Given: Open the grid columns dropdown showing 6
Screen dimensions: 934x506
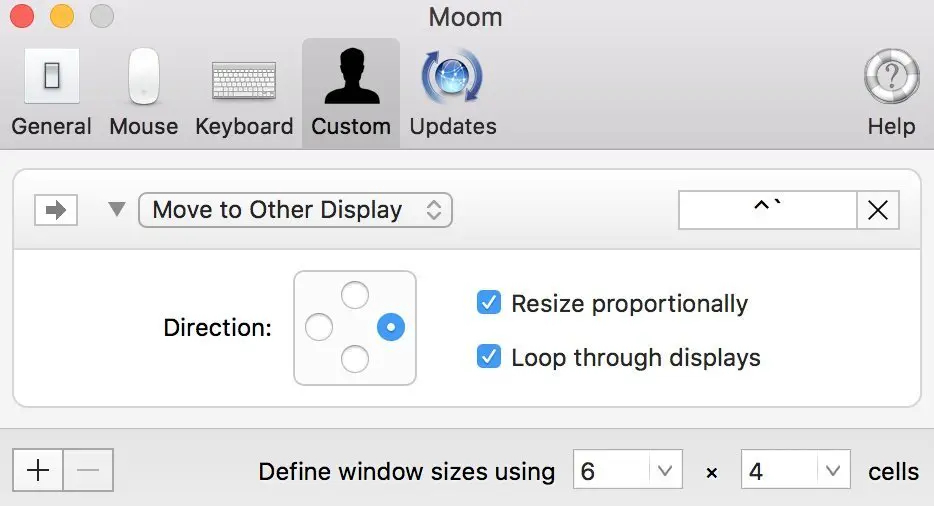Looking at the screenshot, I should point(628,470).
